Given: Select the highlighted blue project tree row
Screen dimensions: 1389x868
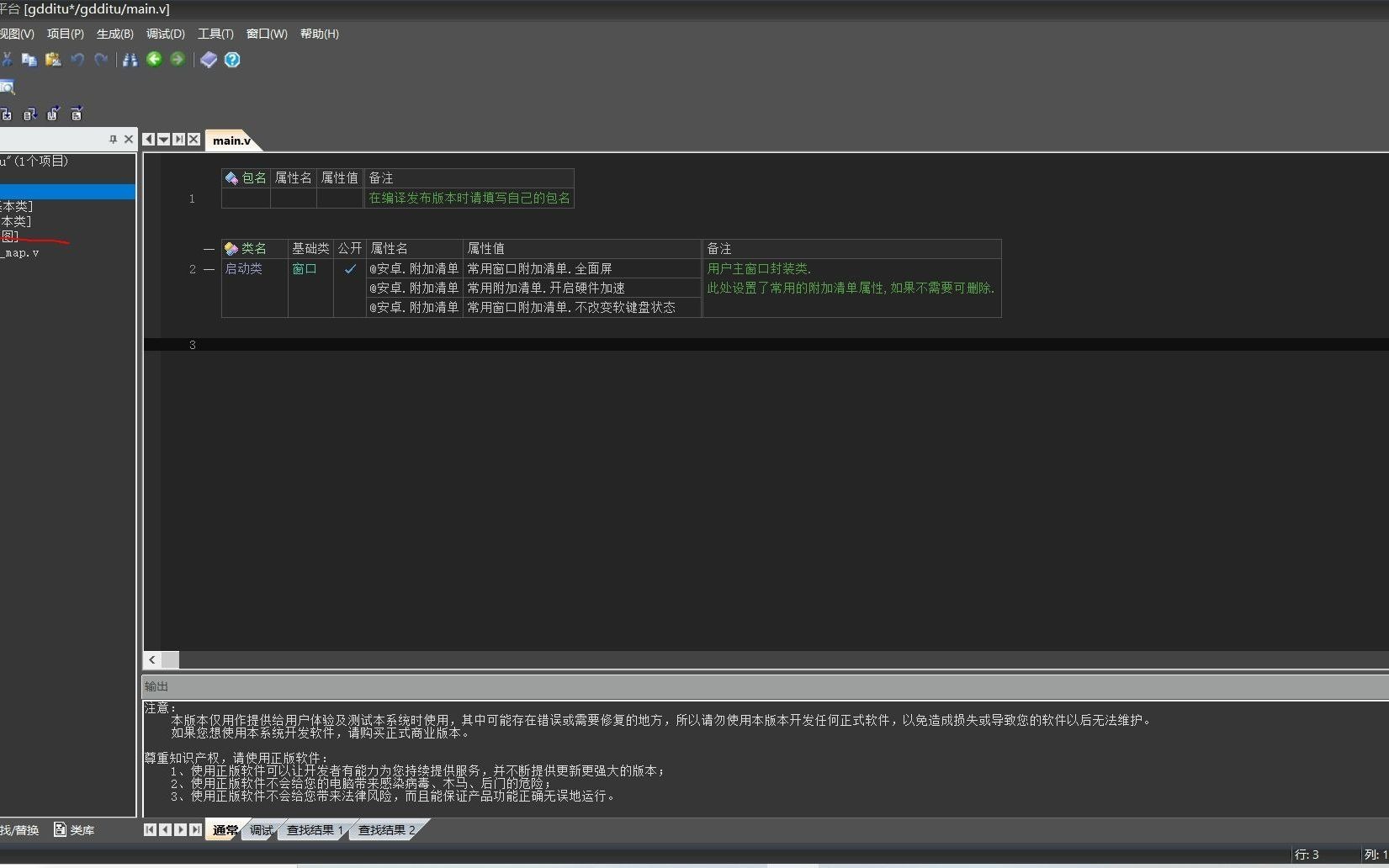Looking at the screenshot, I should pos(67,192).
